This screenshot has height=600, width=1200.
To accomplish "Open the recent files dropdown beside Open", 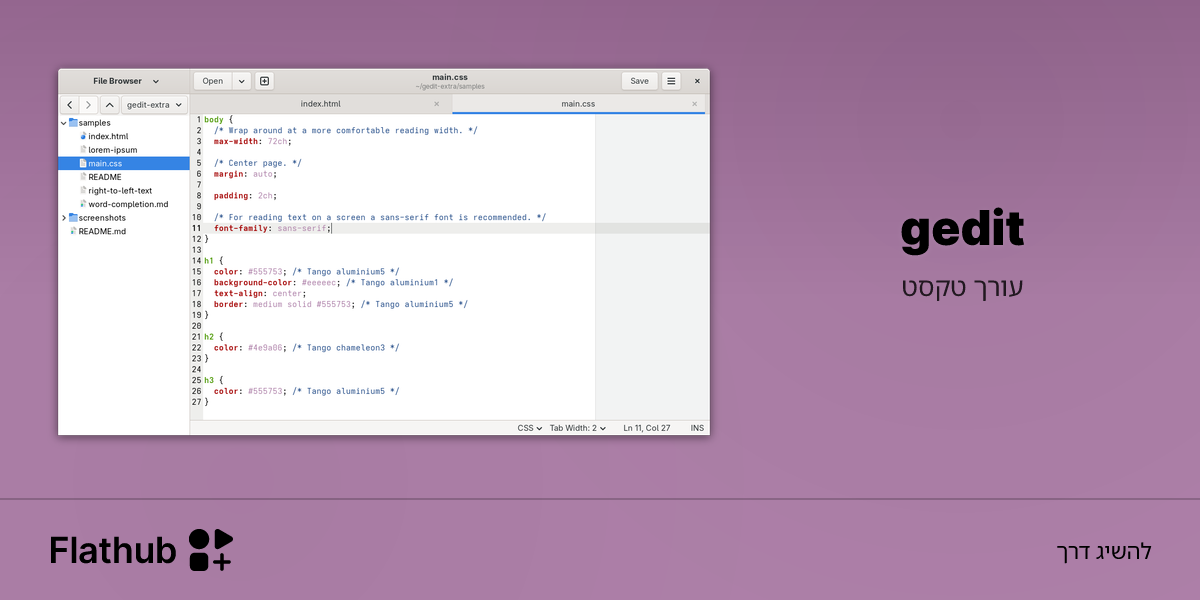I will click(242, 81).
